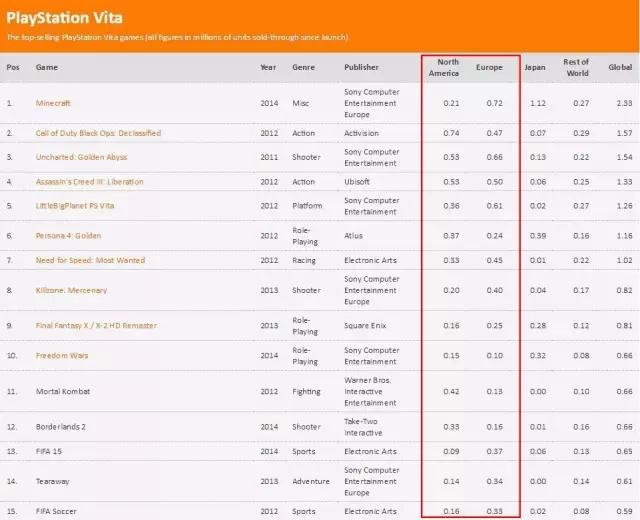Click Warner Bros. Interactive Entertainment cell
Viewport: 640px width, 520px height.
coord(370,391)
